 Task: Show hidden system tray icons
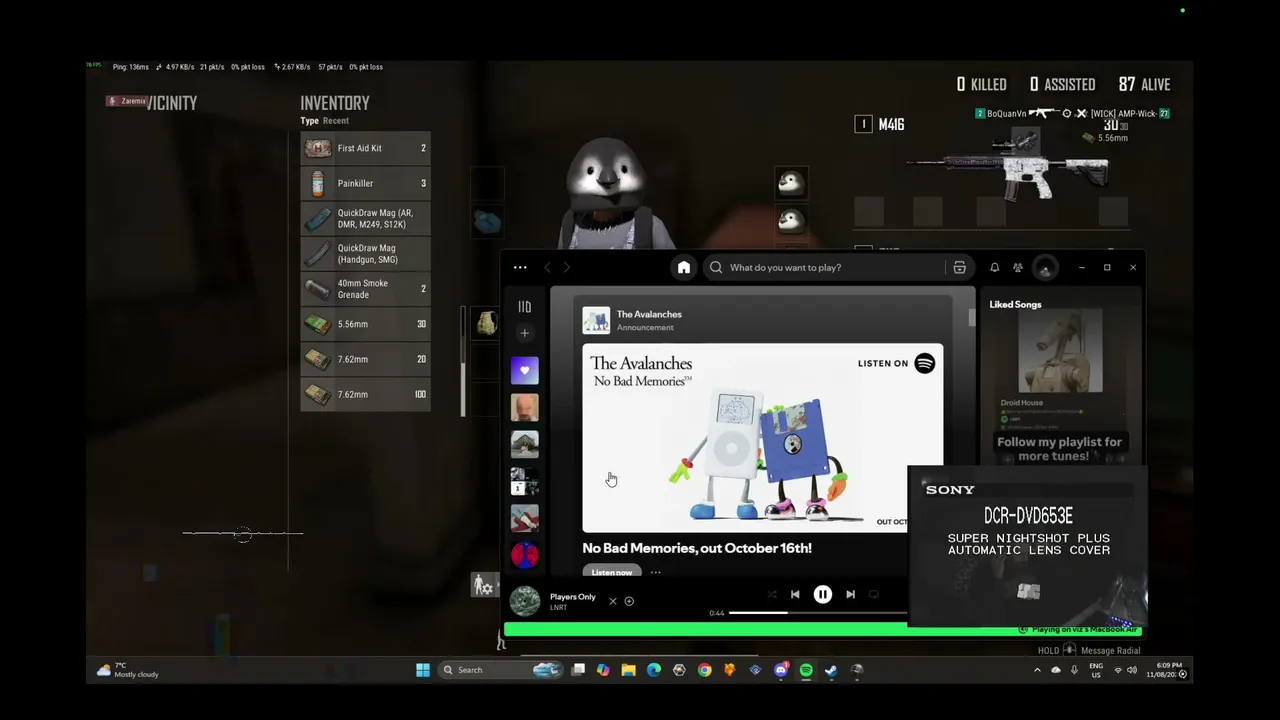[1037, 670]
